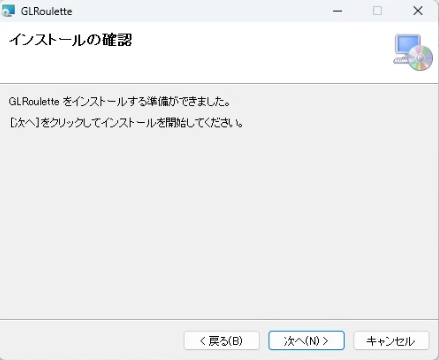This screenshot has height=360, width=439.
Task: Click the greyed-out maximize box
Action: point(377,11)
